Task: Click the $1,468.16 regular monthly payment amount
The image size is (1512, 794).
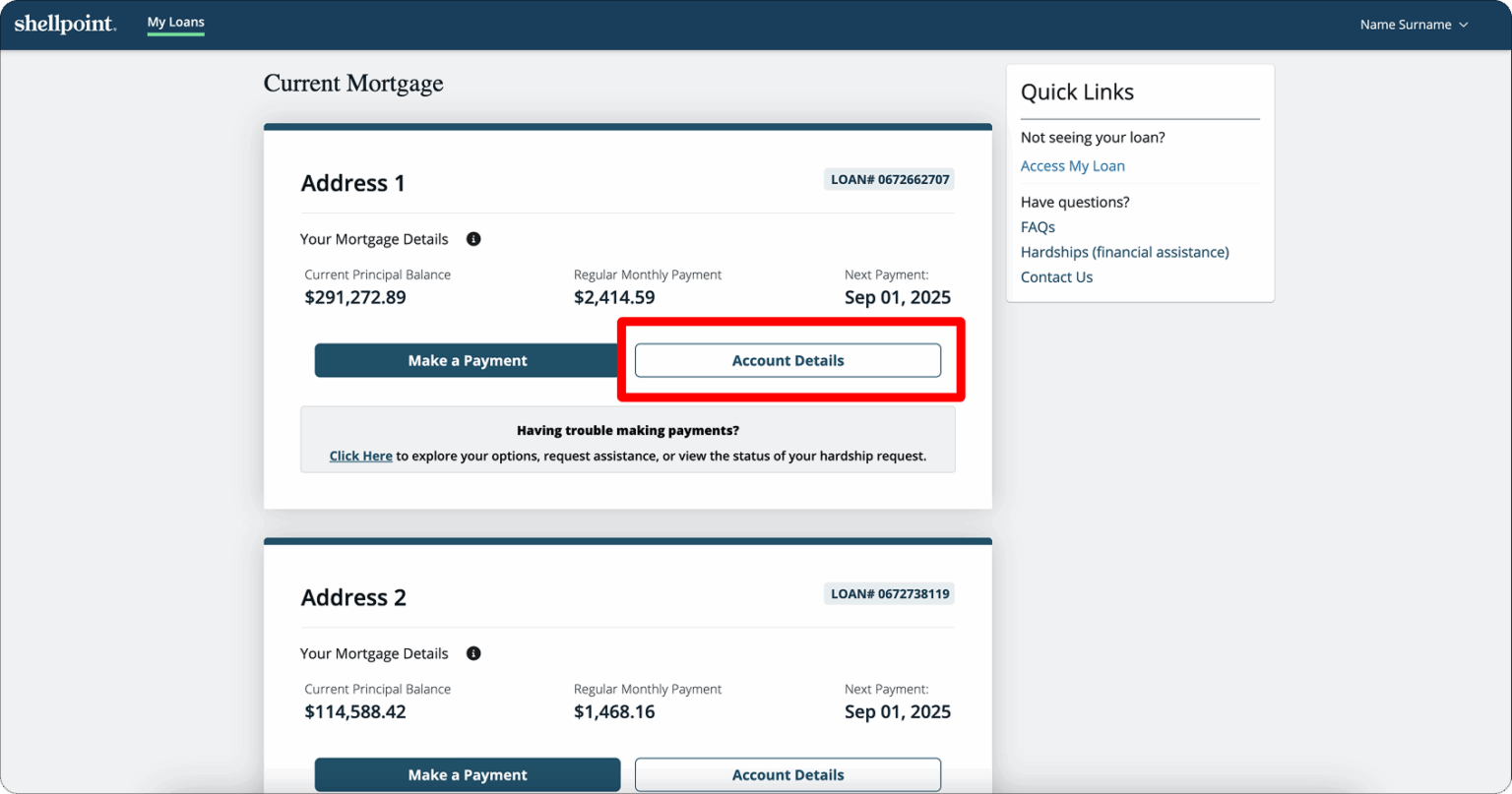Action: [x=614, y=711]
